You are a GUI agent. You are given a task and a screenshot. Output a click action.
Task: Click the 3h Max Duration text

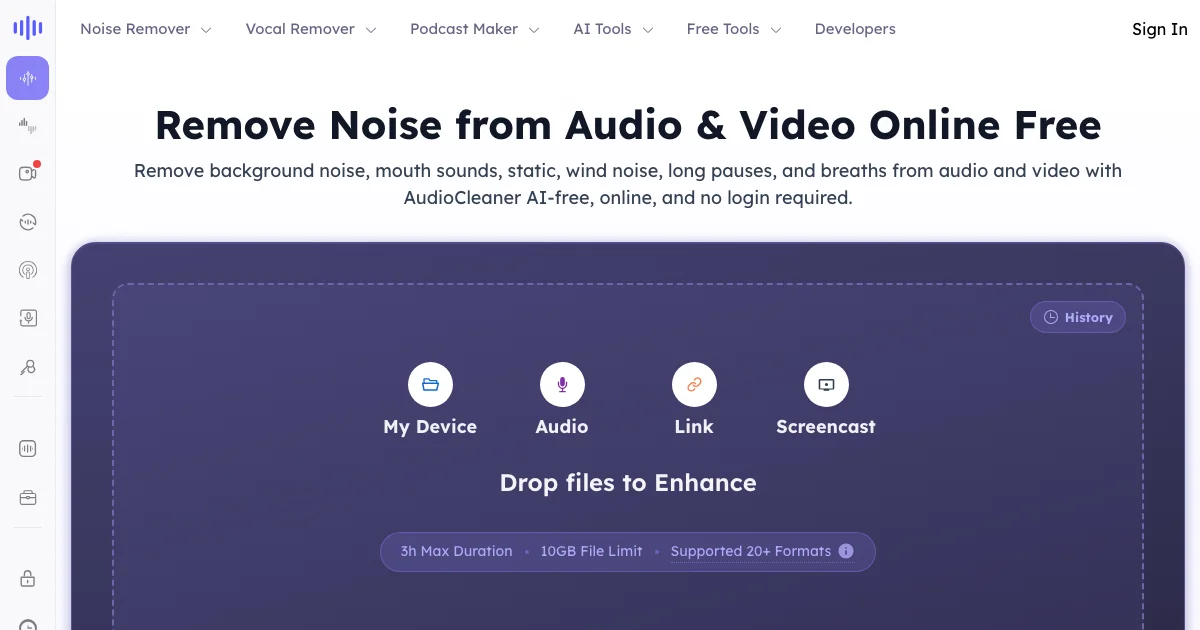pos(456,551)
